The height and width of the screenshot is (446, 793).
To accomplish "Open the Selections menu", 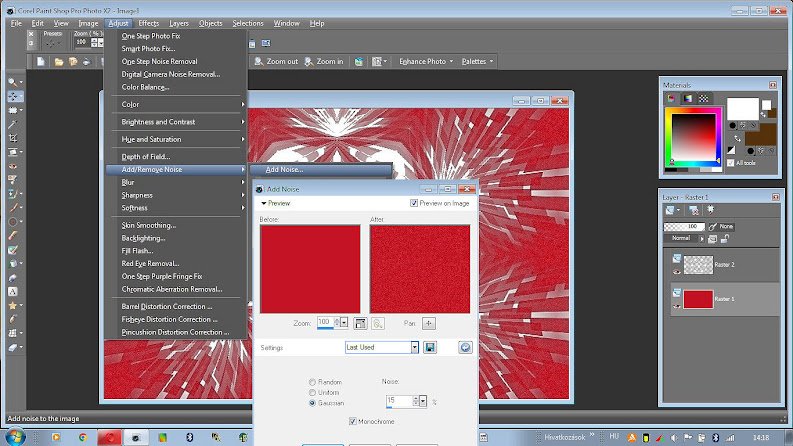I will [x=248, y=23].
